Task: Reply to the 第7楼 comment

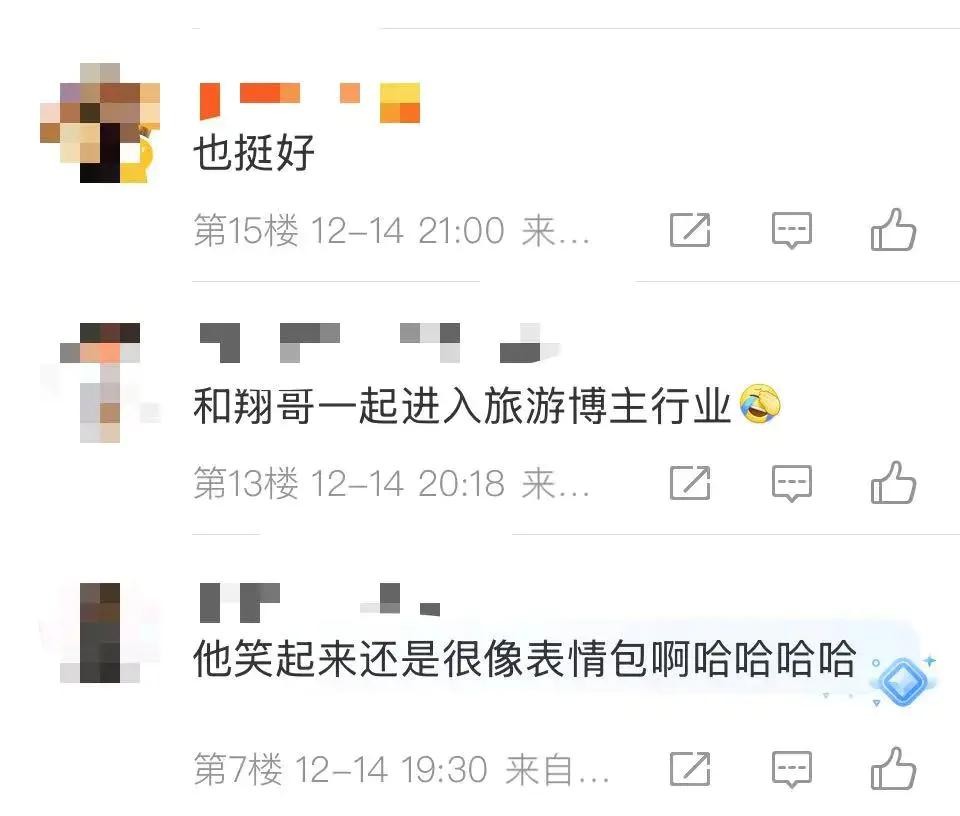Action: tap(792, 769)
